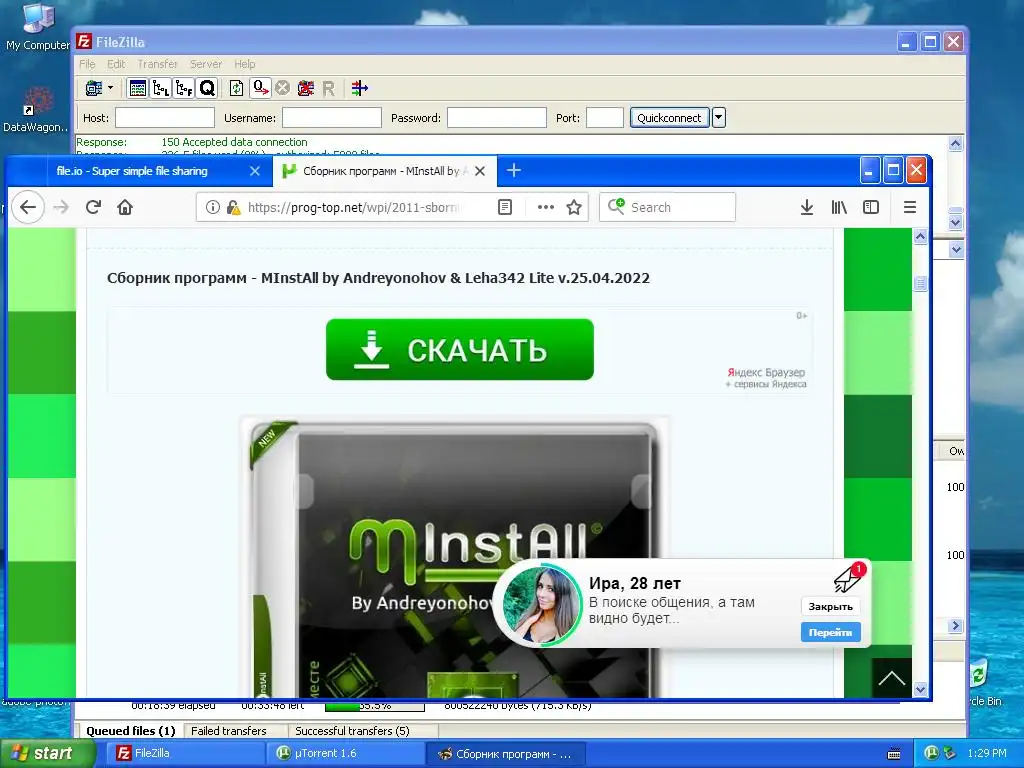Click process queue icon in FileZilla

pos(261,88)
